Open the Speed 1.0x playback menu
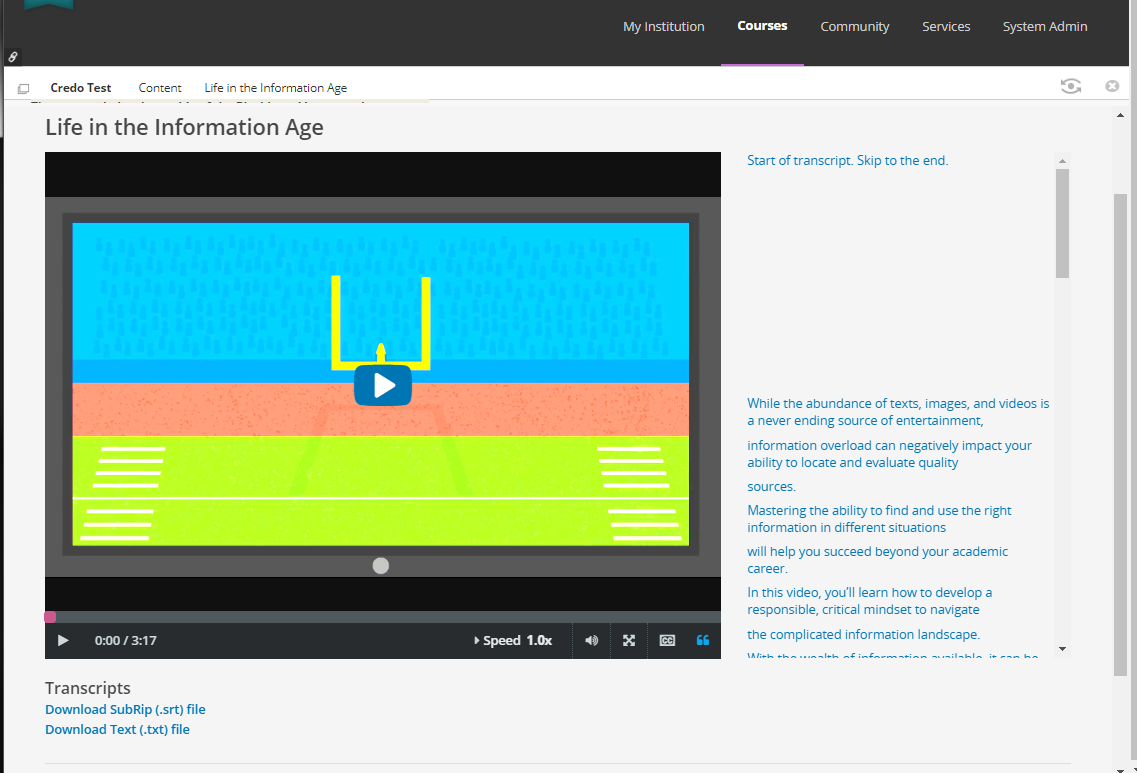This screenshot has width=1137, height=773. click(513, 640)
